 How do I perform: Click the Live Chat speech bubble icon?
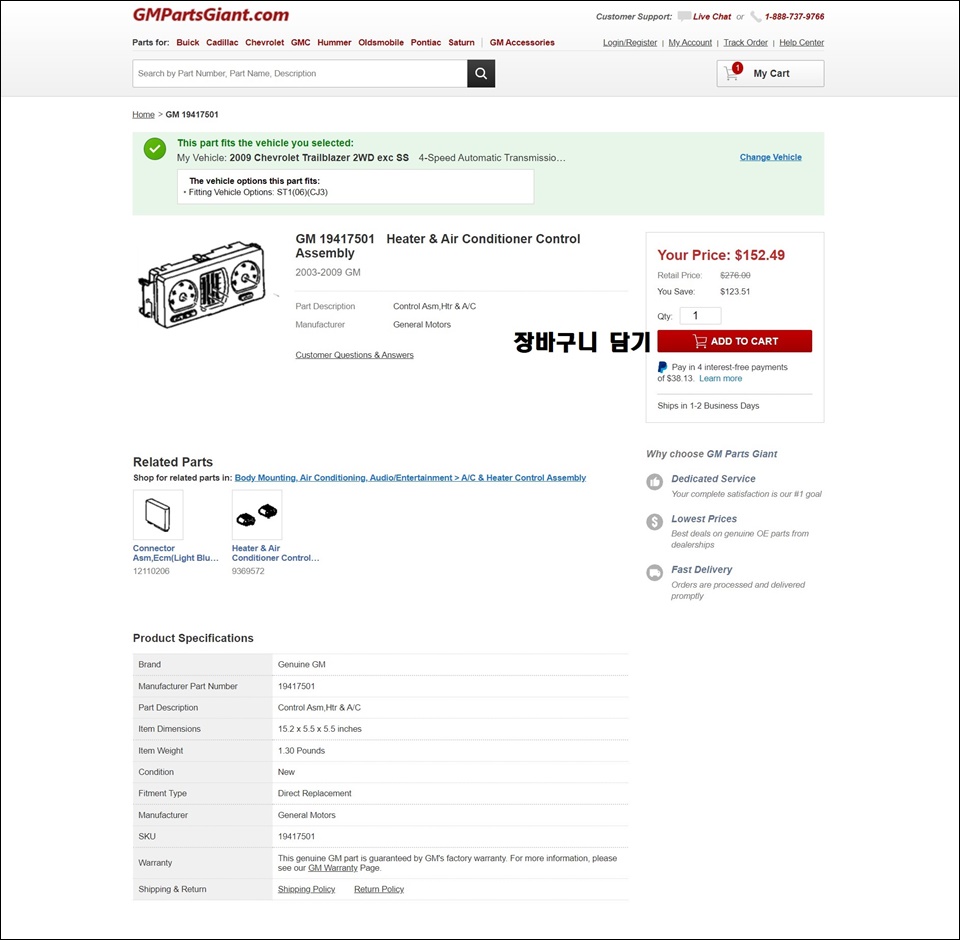coord(684,17)
